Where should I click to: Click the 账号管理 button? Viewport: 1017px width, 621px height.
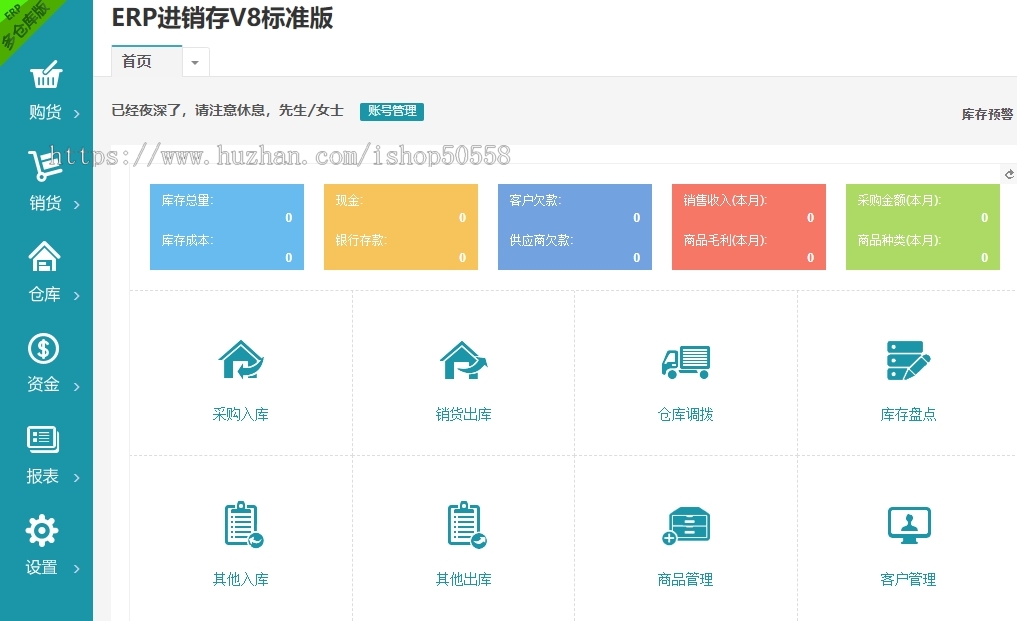(x=392, y=112)
